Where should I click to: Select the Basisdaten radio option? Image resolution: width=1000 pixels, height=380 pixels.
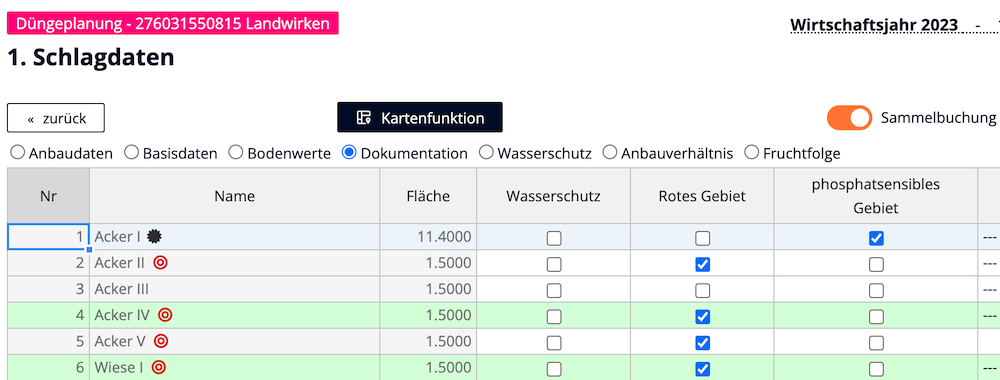pos(131,153)
